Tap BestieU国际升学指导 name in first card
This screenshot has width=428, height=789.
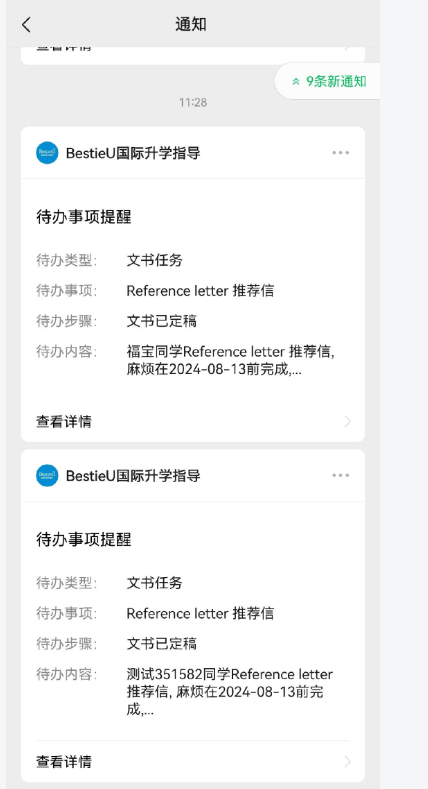tap(133, 152)
